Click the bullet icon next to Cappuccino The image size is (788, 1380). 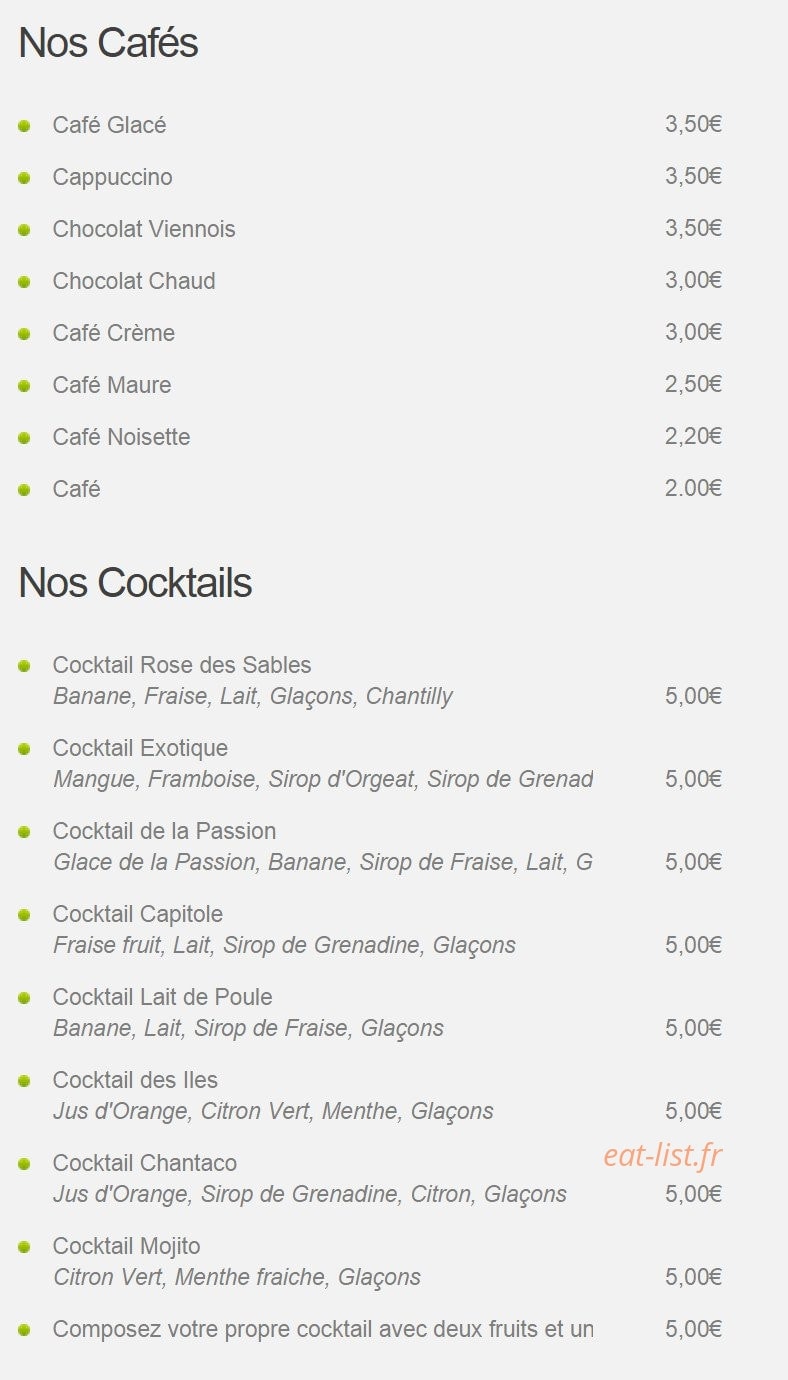[x=24, y=178]
